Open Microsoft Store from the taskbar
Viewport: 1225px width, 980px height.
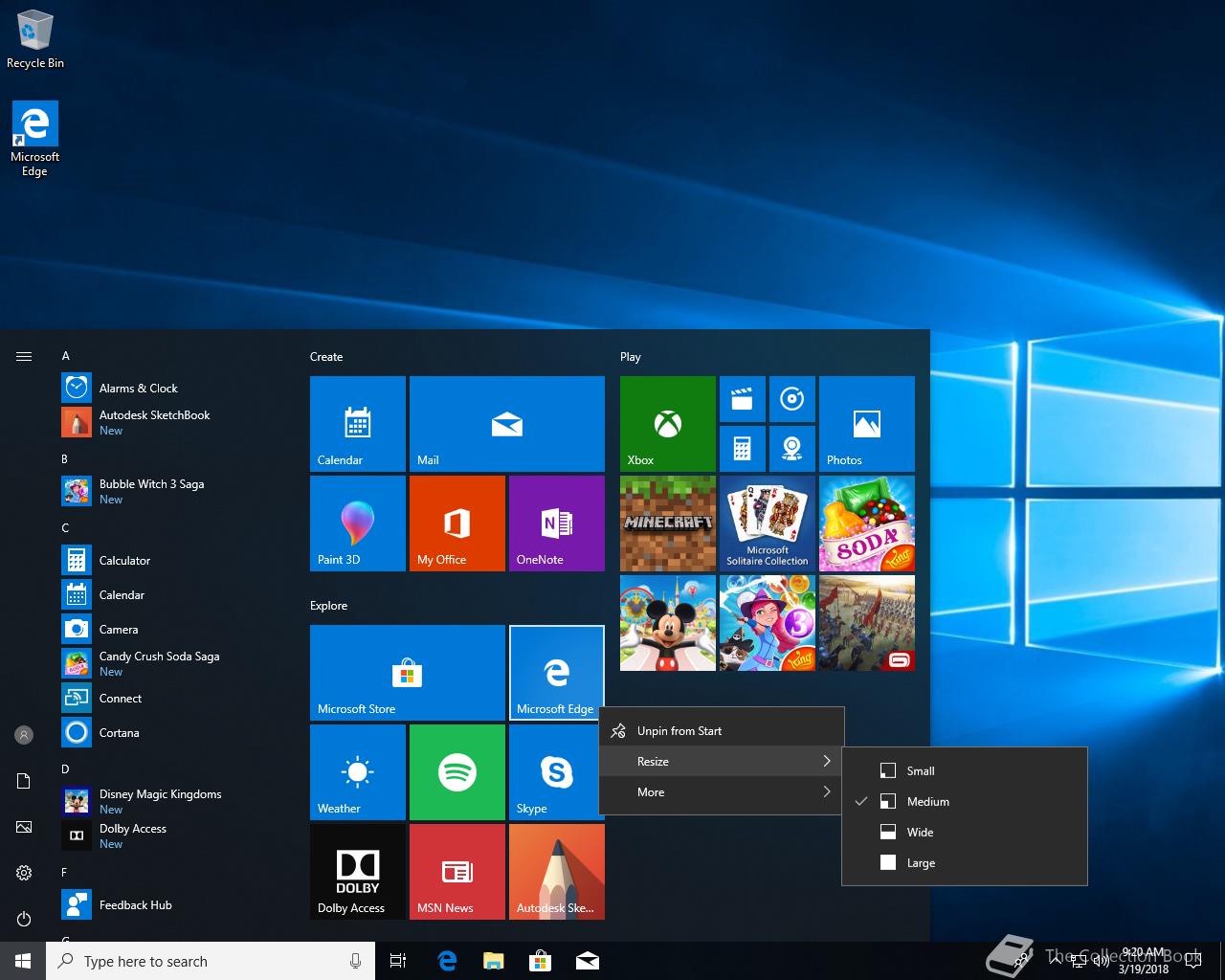click(541, 961)
